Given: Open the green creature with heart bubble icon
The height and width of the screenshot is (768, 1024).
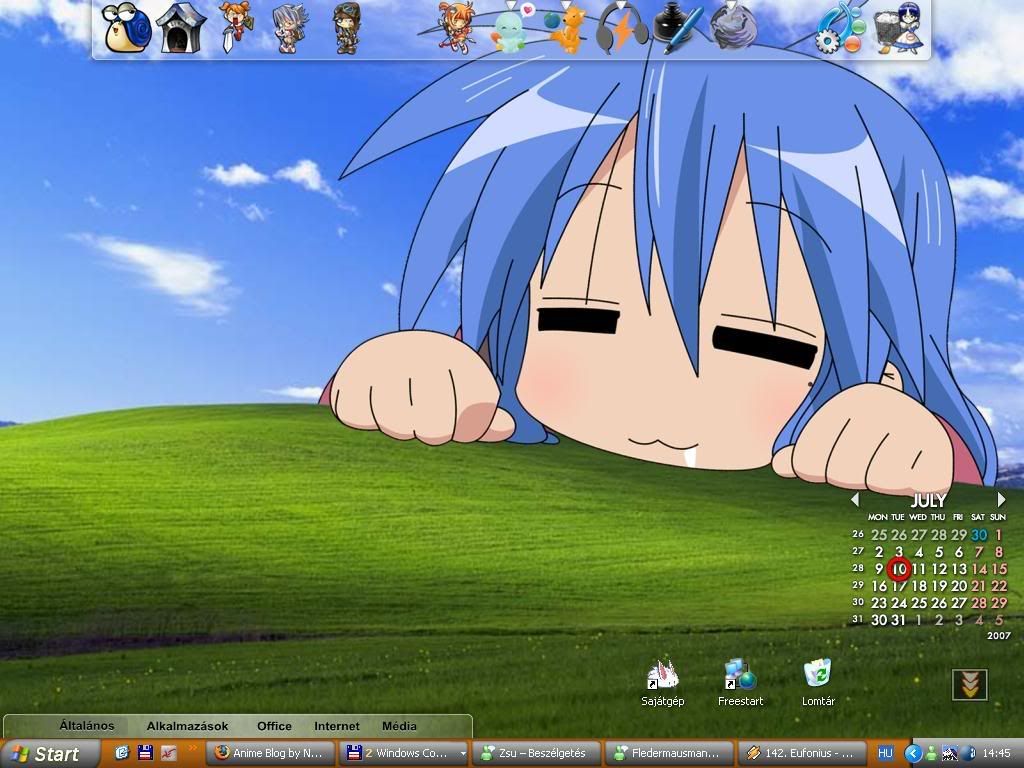Looking at the screenshot, I should (510, 28).
